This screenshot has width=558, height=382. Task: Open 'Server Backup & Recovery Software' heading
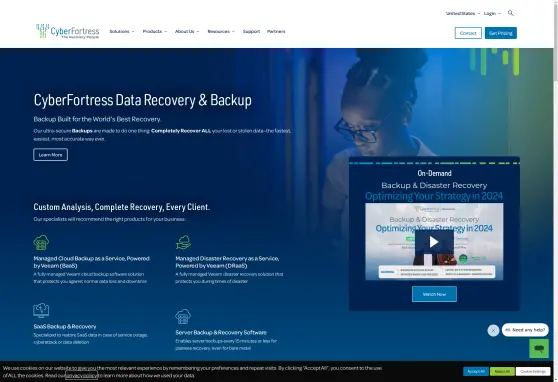pos(221,333)
